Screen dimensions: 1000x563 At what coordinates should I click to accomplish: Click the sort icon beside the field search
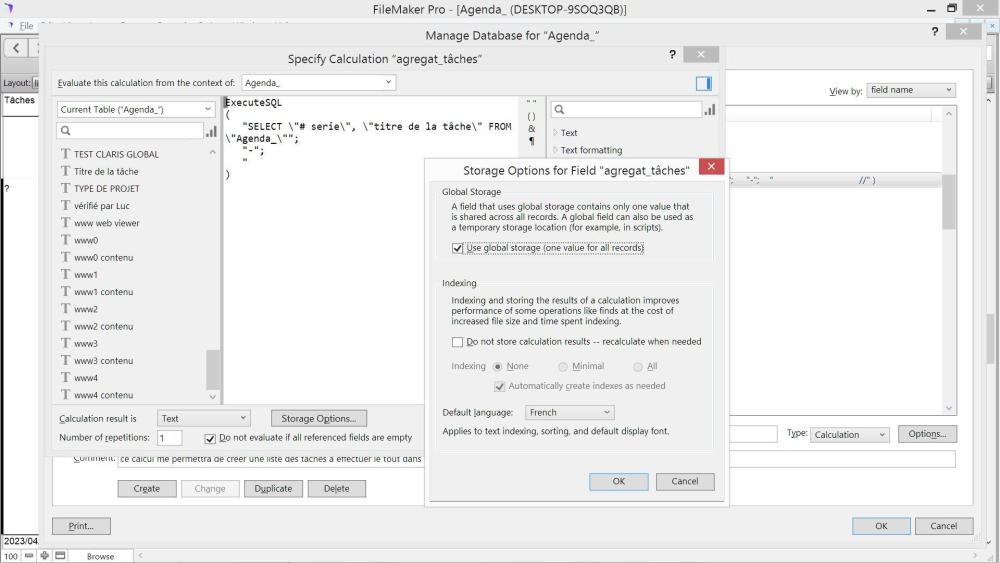pyautogui.click(x=211, y=131)
